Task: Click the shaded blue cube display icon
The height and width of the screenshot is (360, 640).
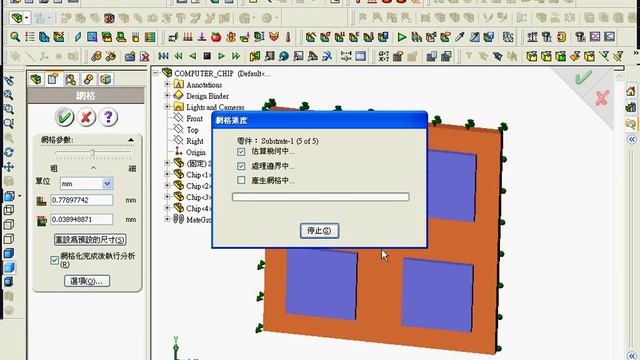Action: [9, 267]
